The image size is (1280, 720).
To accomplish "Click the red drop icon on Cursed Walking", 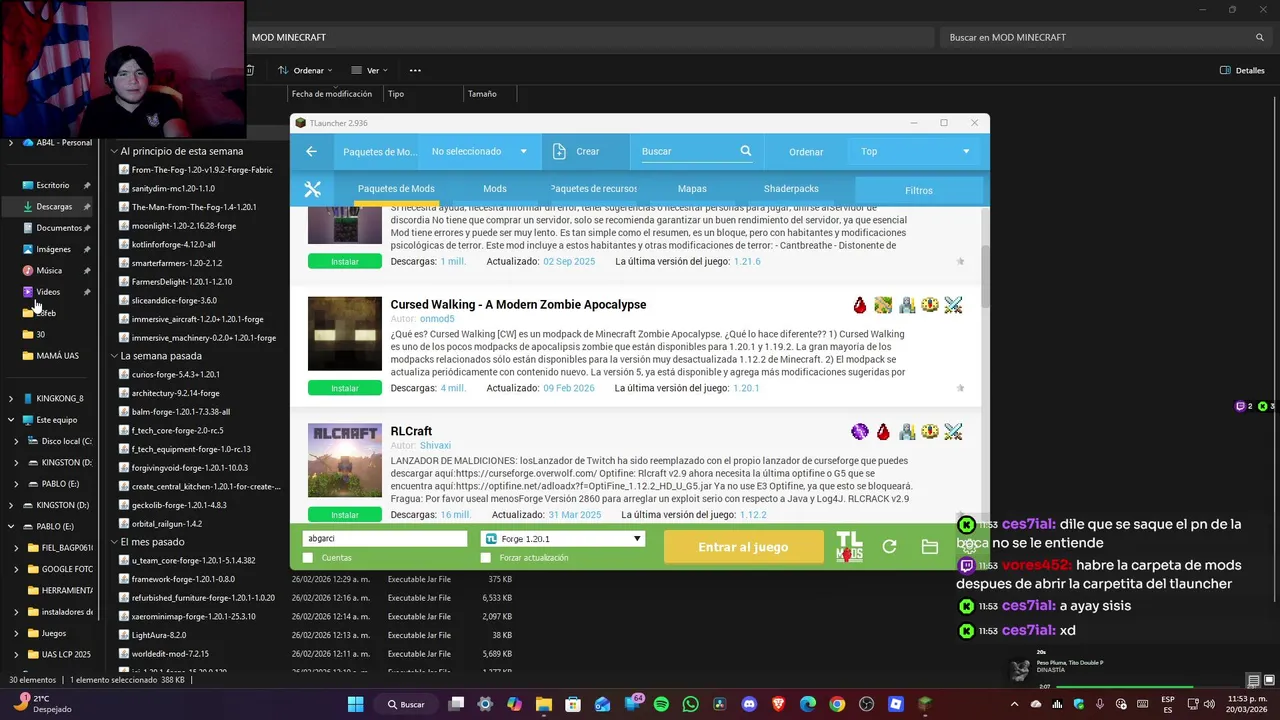I will pos(859,305).
